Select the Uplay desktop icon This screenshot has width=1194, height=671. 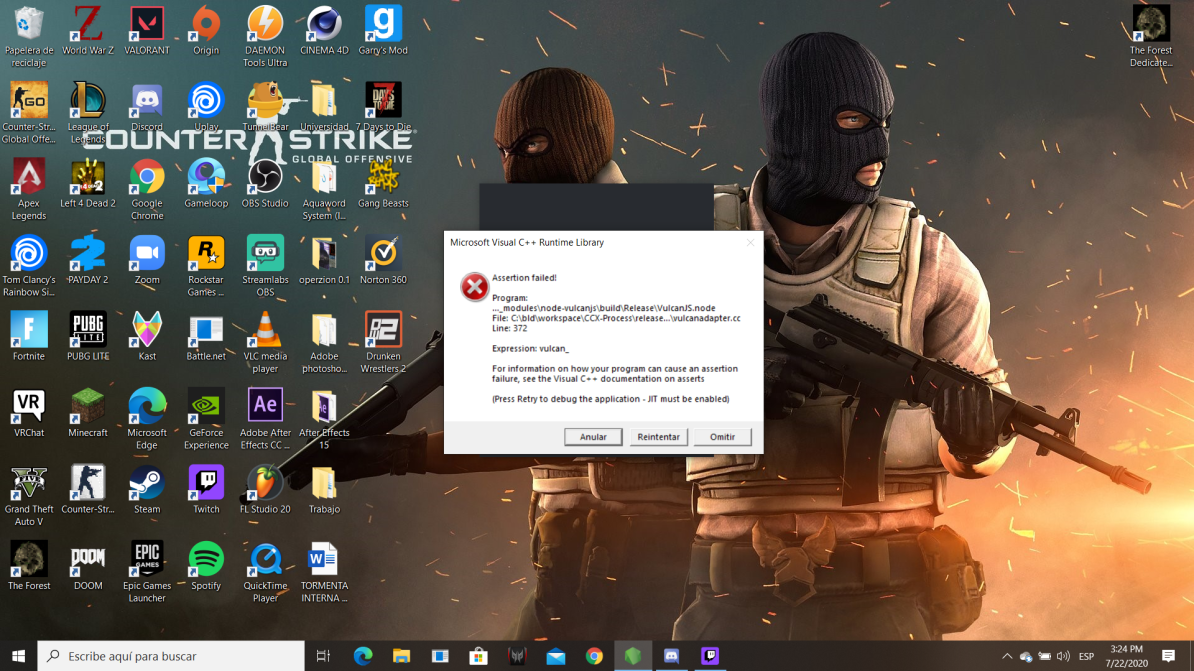[x=206, y=108]
